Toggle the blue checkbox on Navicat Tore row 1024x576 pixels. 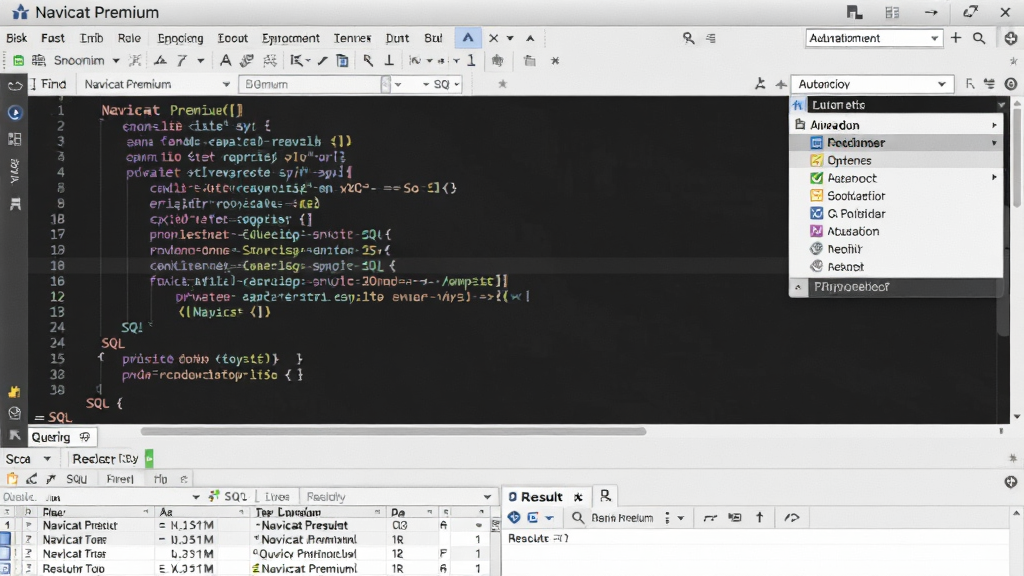point(5,539)
